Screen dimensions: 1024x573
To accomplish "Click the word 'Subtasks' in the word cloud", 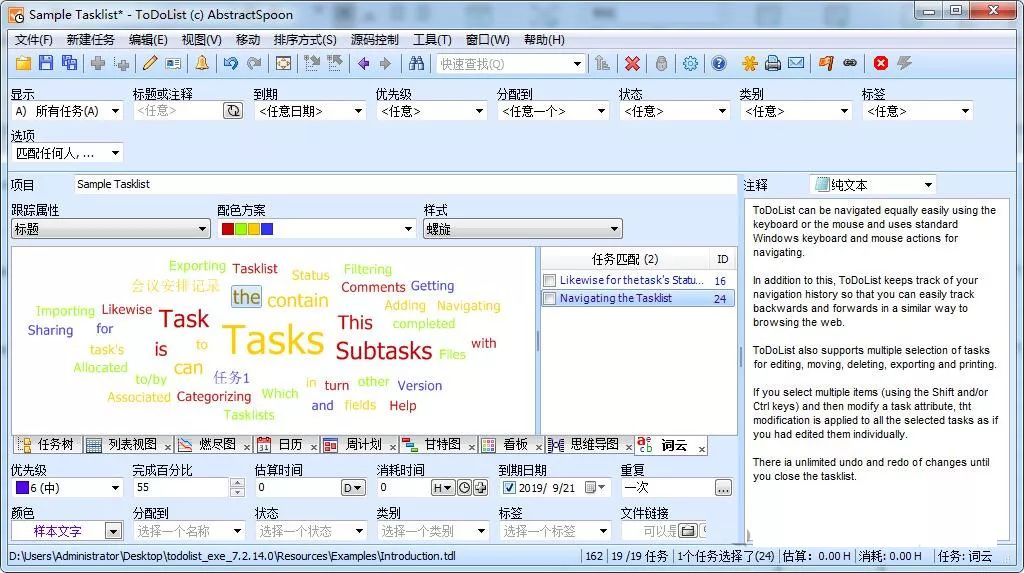I will (x=383, y=351).
